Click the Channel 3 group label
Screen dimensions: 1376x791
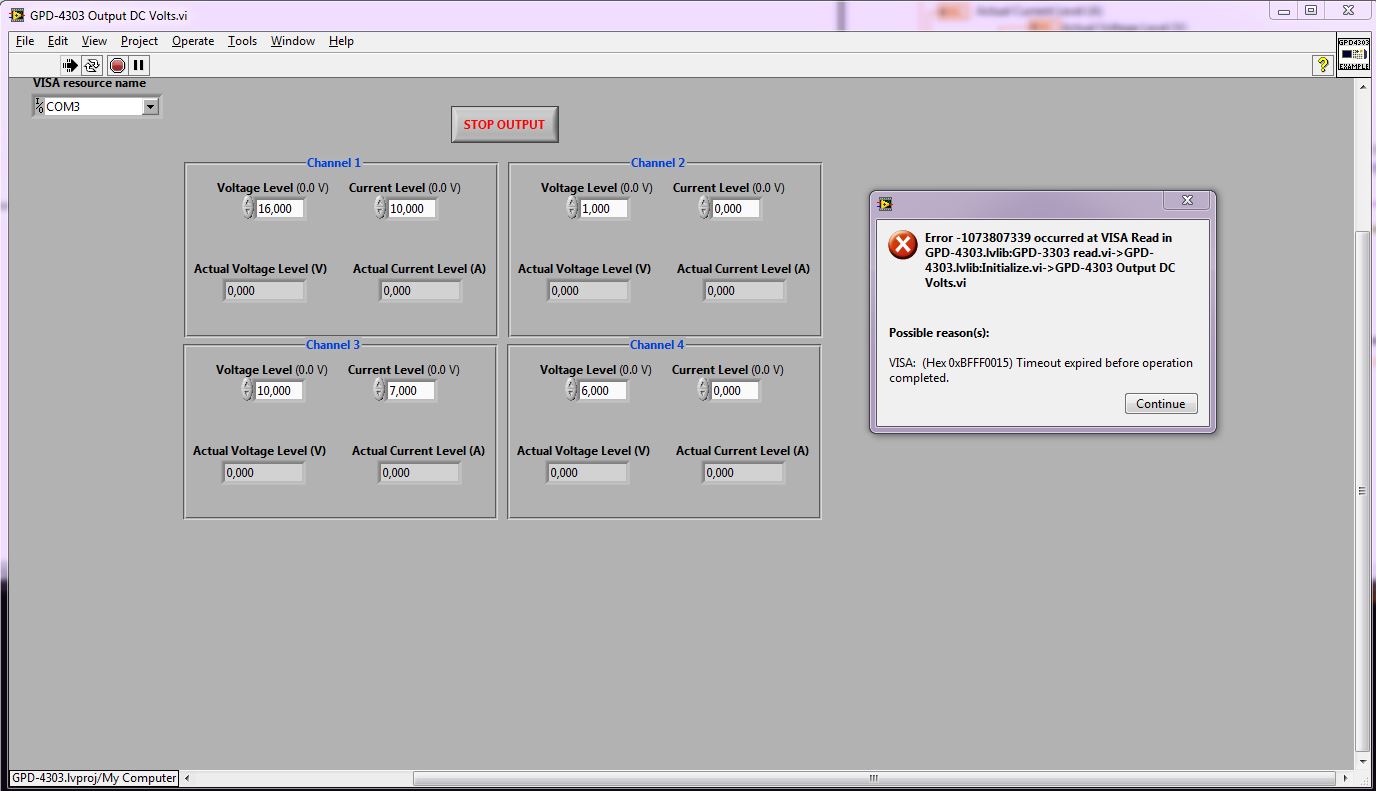click(333, 345)
